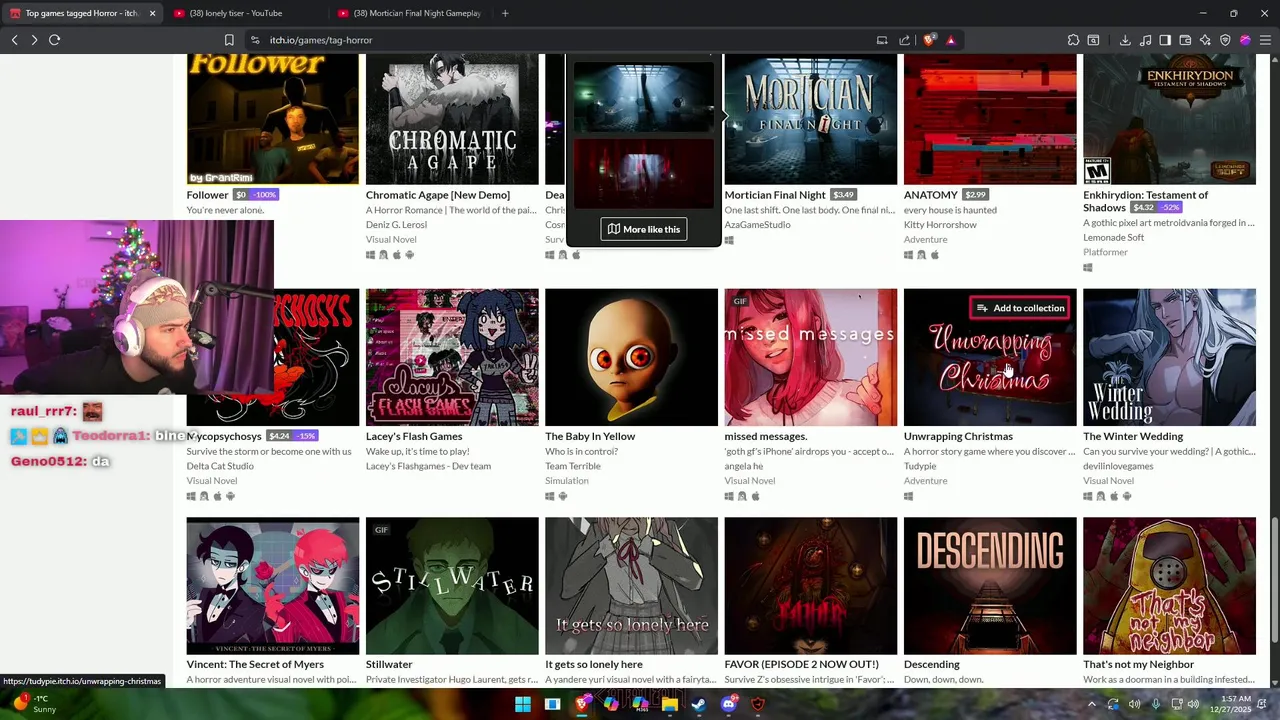Open That's not my Neighbor link
Image resolution: width=1280 pixels, height=720 pixels.
point(1138,664)
